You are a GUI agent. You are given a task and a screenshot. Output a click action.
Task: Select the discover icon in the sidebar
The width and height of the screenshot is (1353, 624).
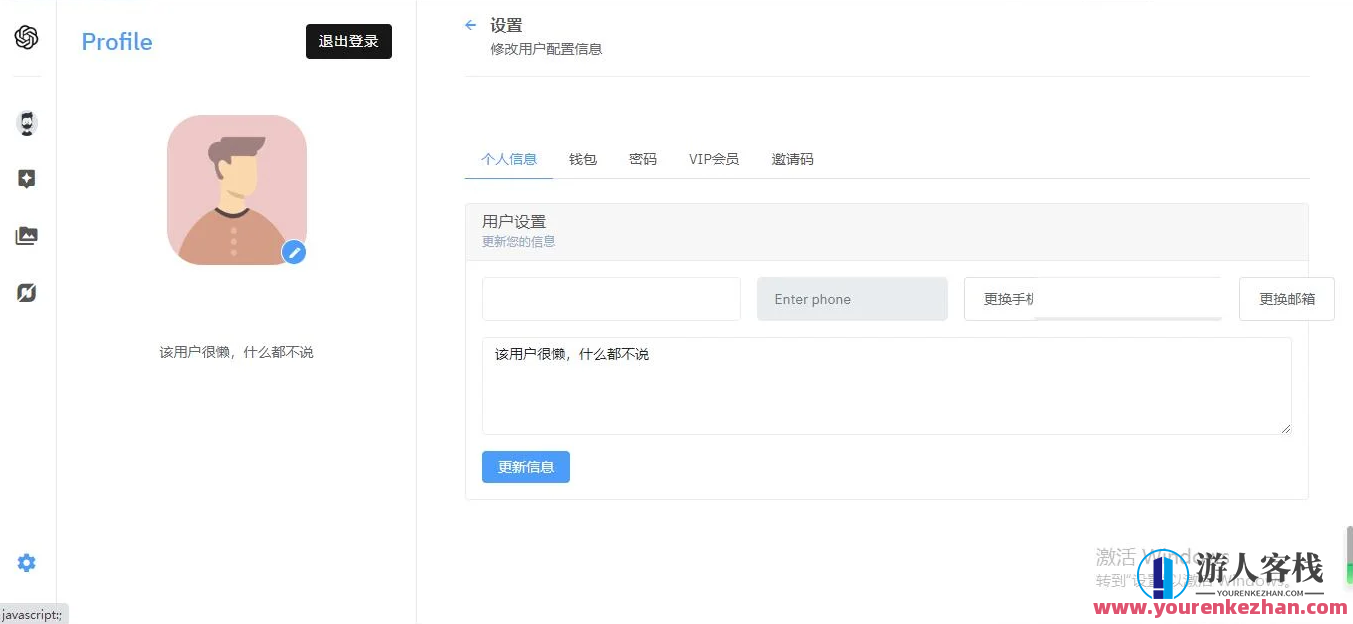(x=27, y=292)
